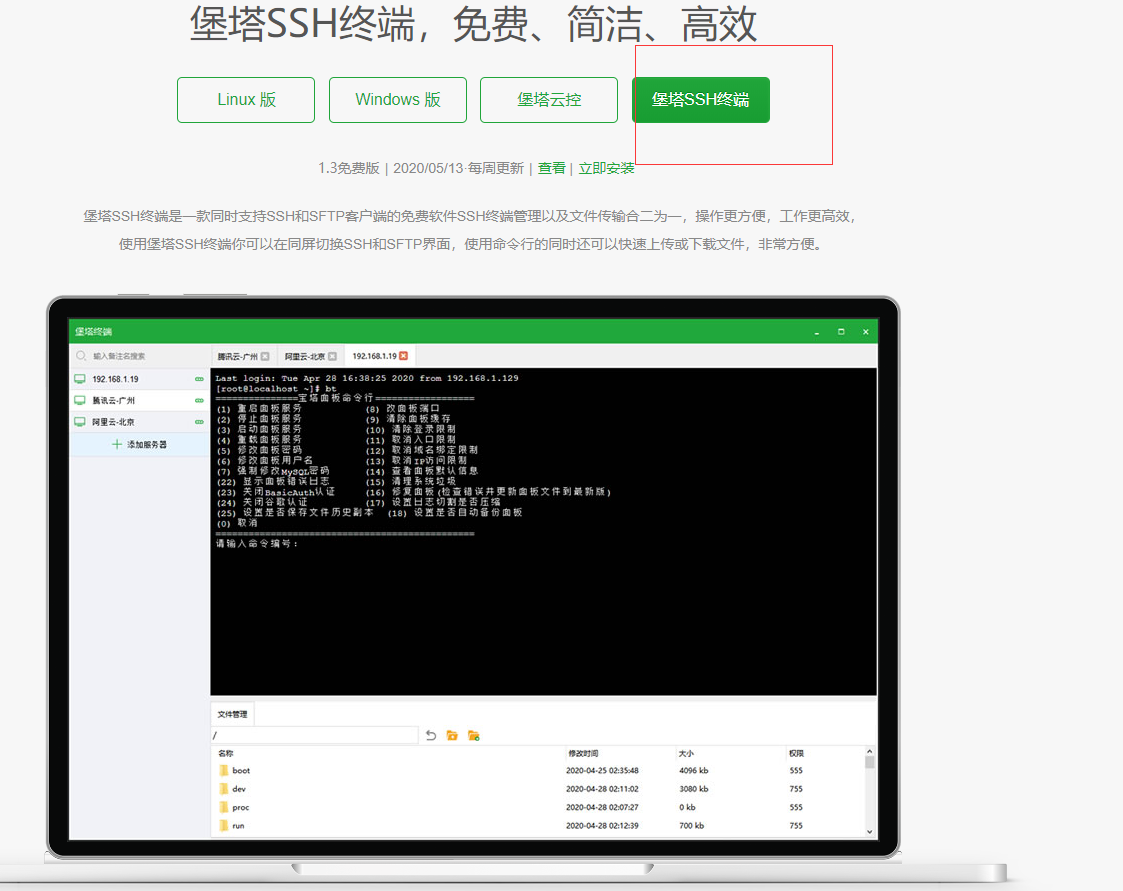Click the 立即安装 link
Screen dimensions: 1123x891
click(607, 168)
